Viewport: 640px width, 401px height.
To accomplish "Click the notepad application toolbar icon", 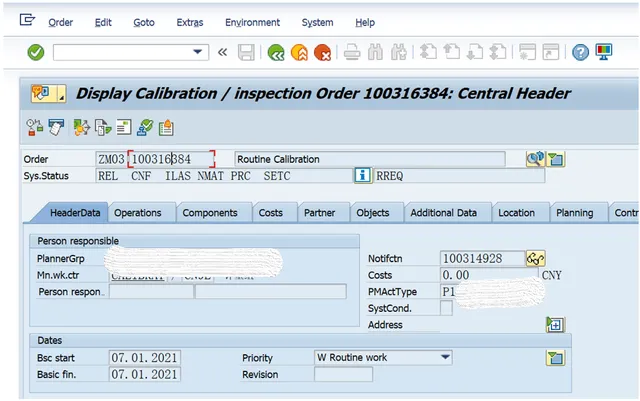I will [x=56, y=127].
